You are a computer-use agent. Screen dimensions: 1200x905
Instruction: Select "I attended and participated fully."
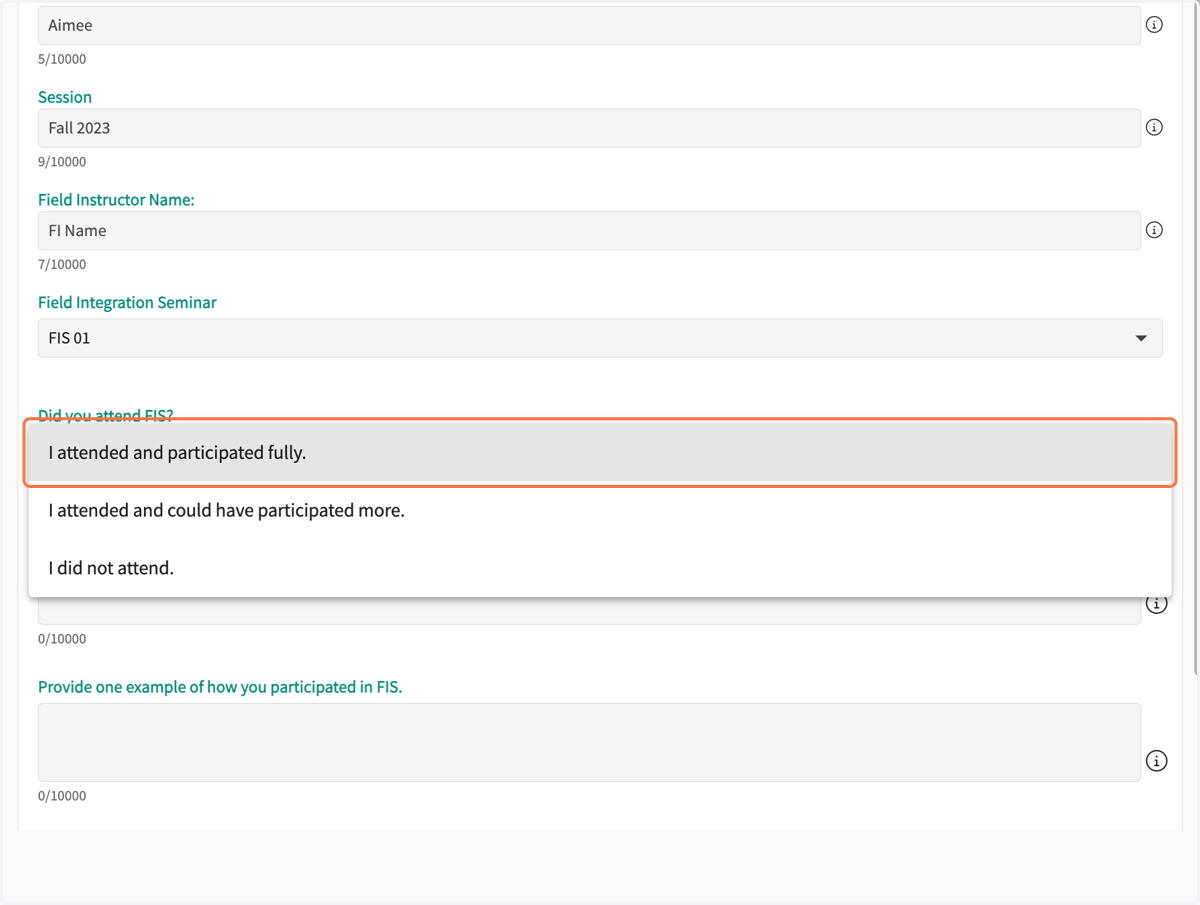coord(600,453)
